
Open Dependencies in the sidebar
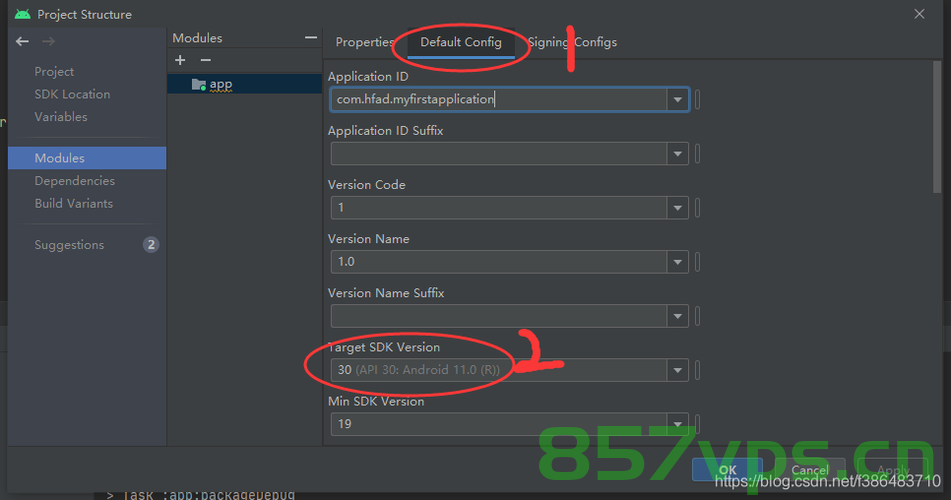click(x=75, y=181)
